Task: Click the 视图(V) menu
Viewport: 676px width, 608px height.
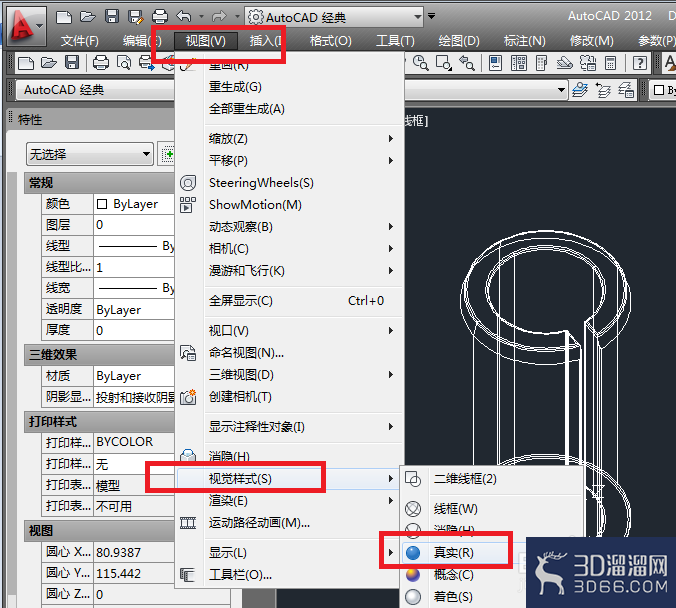Action: (x=206, y=41)
